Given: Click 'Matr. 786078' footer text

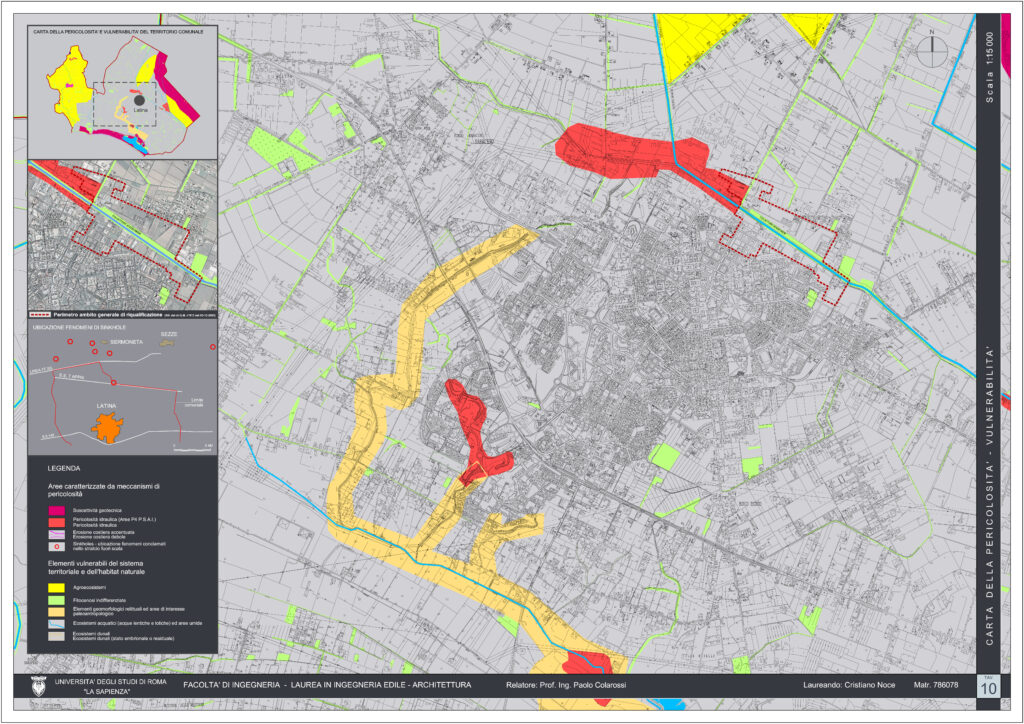Looking at the screenshot, I should click(x=936, y=685).
